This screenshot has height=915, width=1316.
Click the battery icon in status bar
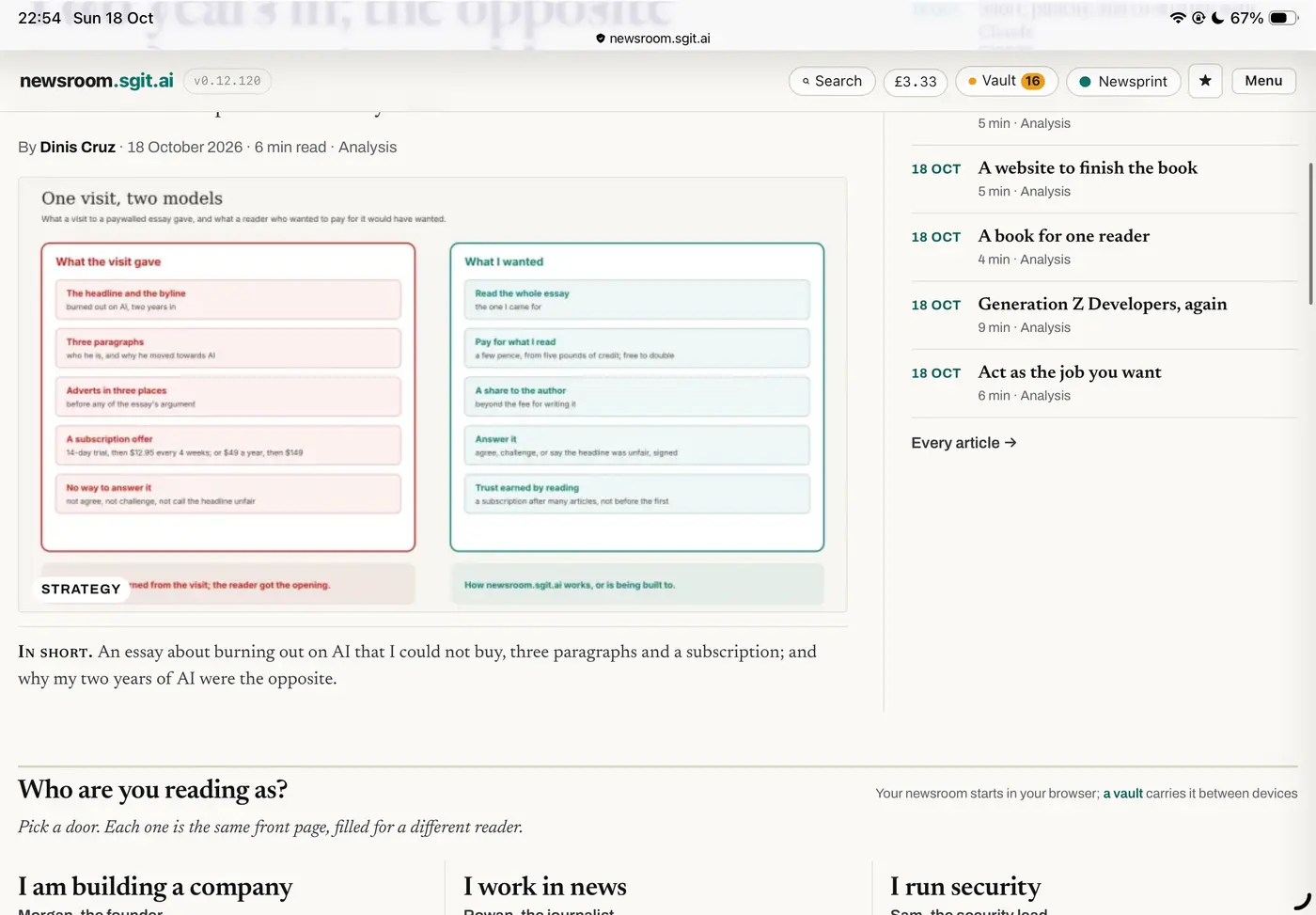click(x=1283, y=18)
